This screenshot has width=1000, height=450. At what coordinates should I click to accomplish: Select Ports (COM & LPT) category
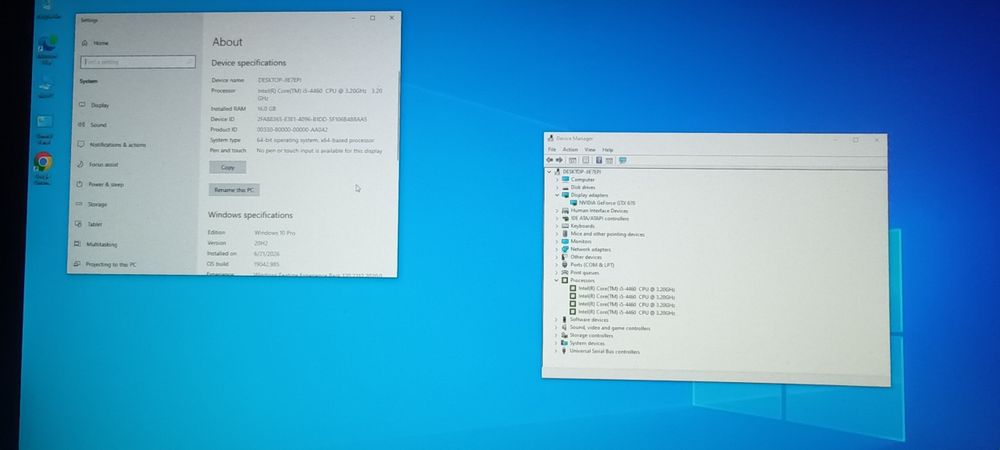pos(587,265)
